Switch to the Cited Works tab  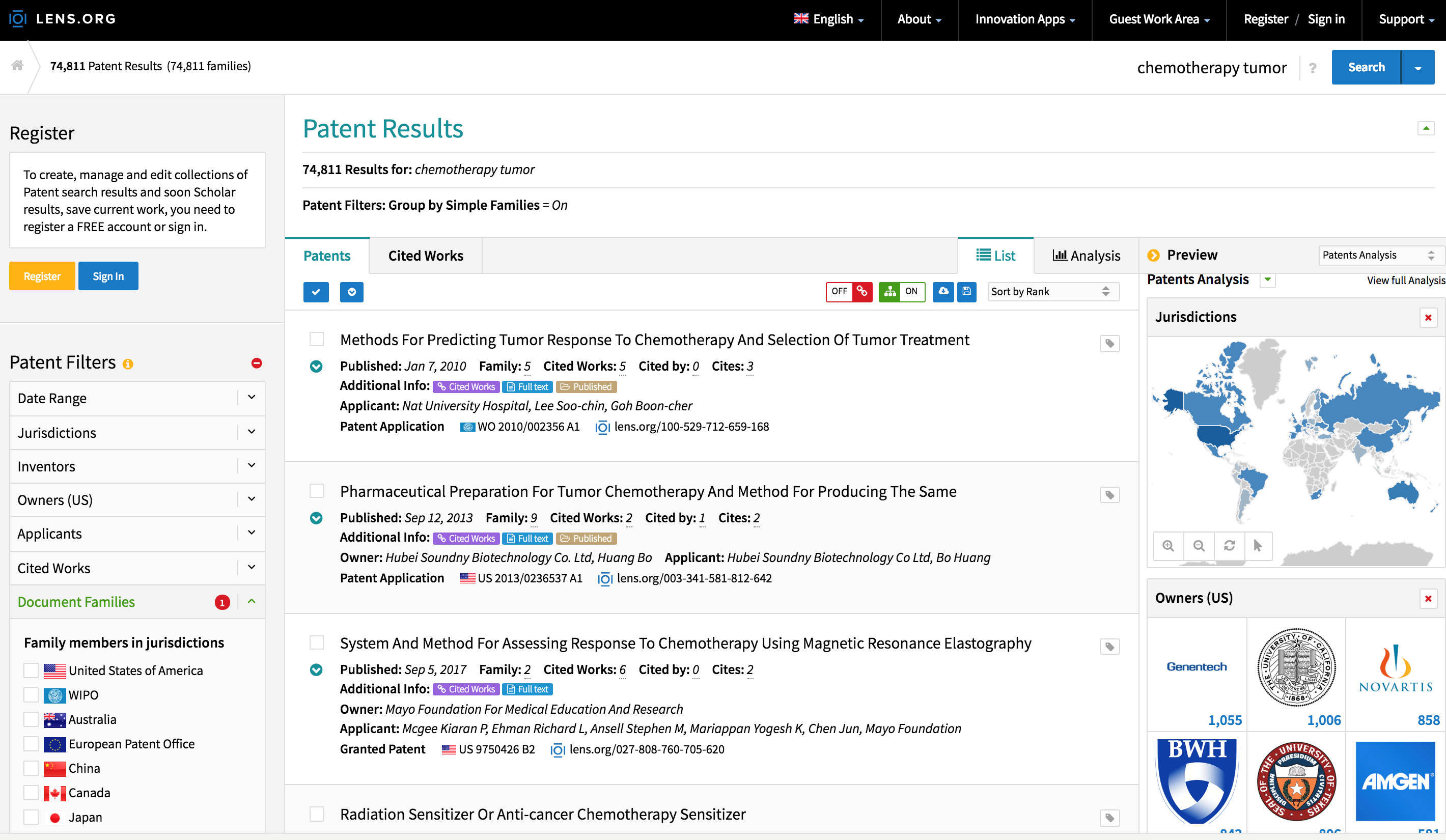point(425,256)
